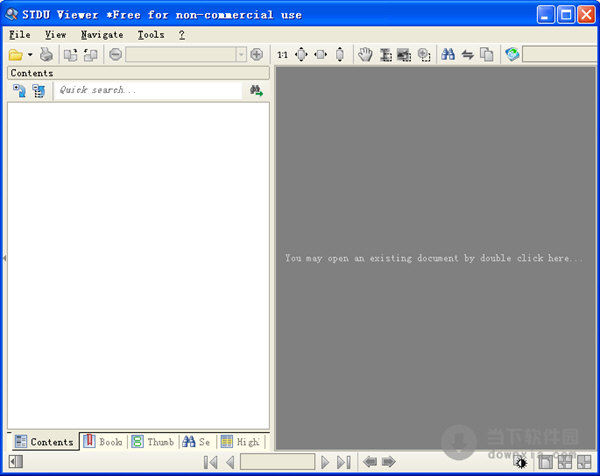Click the blue globe toolbar icon
Screen dimensions: 600x476
(x=512, y=54)
